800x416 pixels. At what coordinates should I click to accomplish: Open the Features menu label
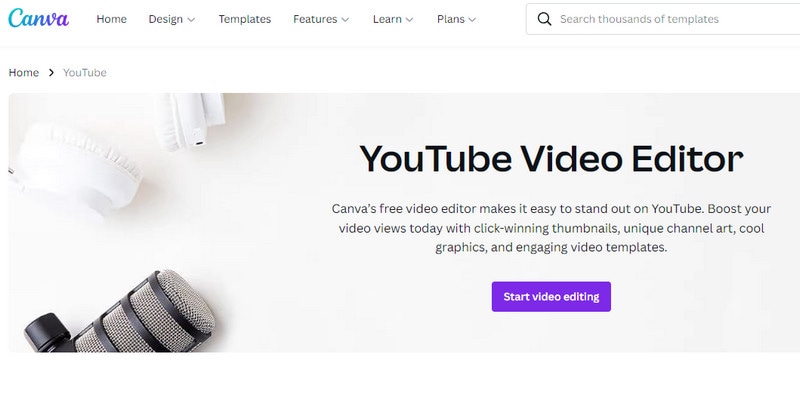point(315,19)
